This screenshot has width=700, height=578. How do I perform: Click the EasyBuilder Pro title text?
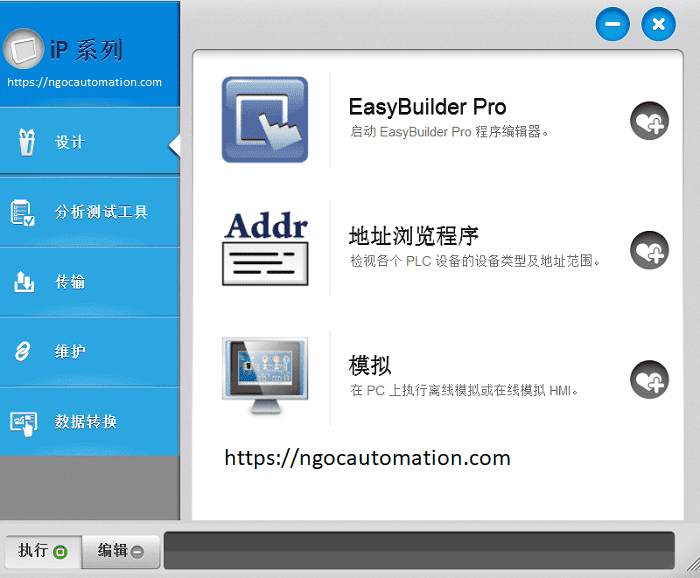pos(427,107)
